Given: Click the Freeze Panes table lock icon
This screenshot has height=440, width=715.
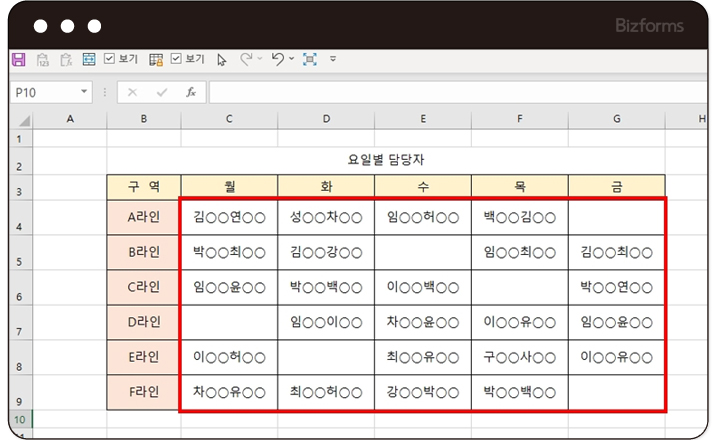Looking at the screenshot, I should click(x=156, y=60).
